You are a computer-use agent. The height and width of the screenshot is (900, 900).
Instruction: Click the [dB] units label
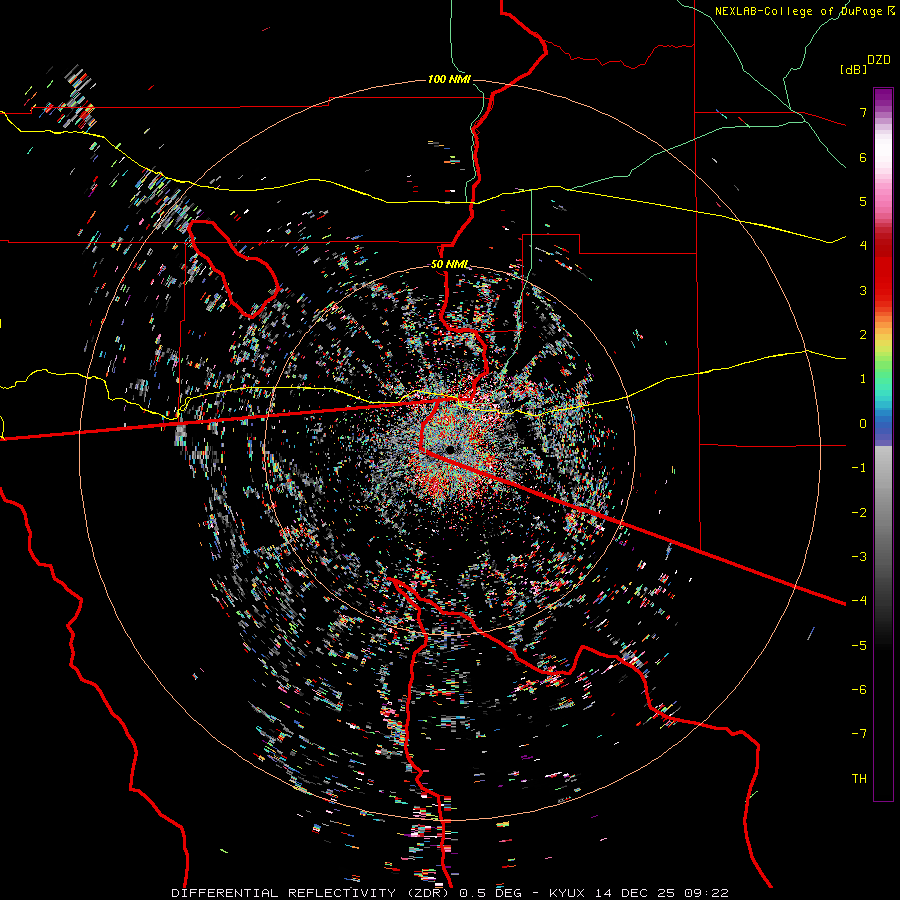[x=854, y=69]
